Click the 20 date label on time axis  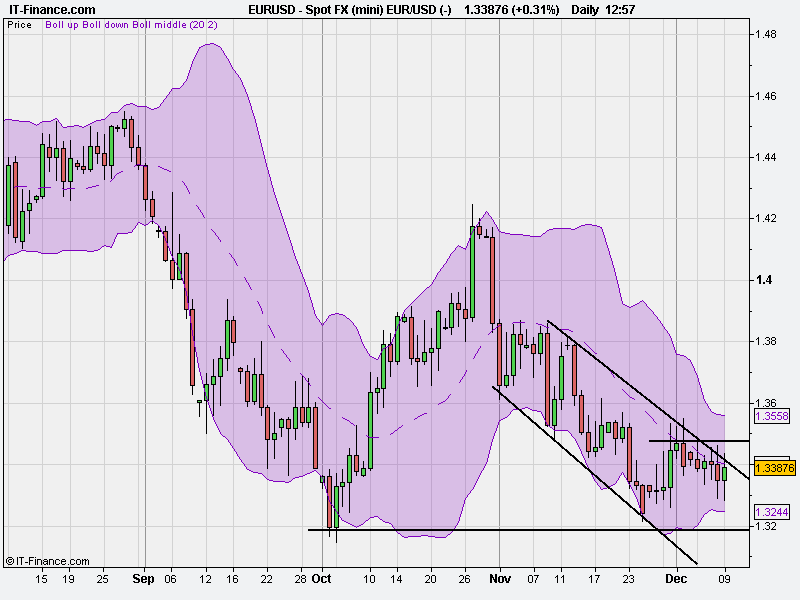[x=431, y=579]
